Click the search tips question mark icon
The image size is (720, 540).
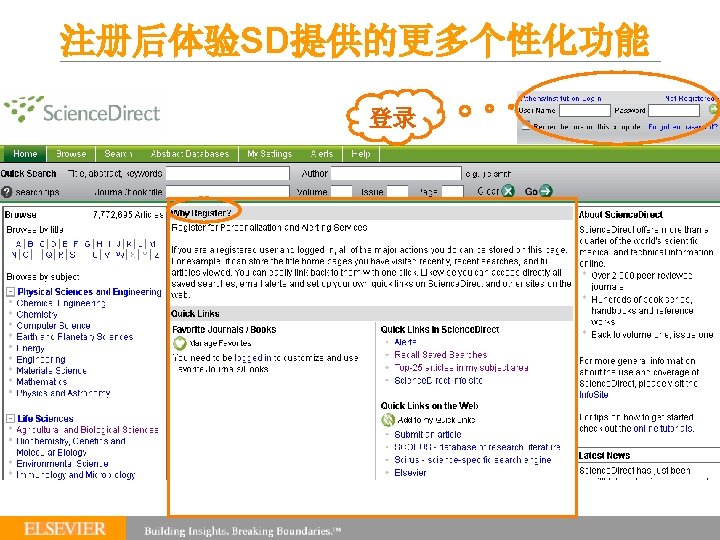click(6, 192)
